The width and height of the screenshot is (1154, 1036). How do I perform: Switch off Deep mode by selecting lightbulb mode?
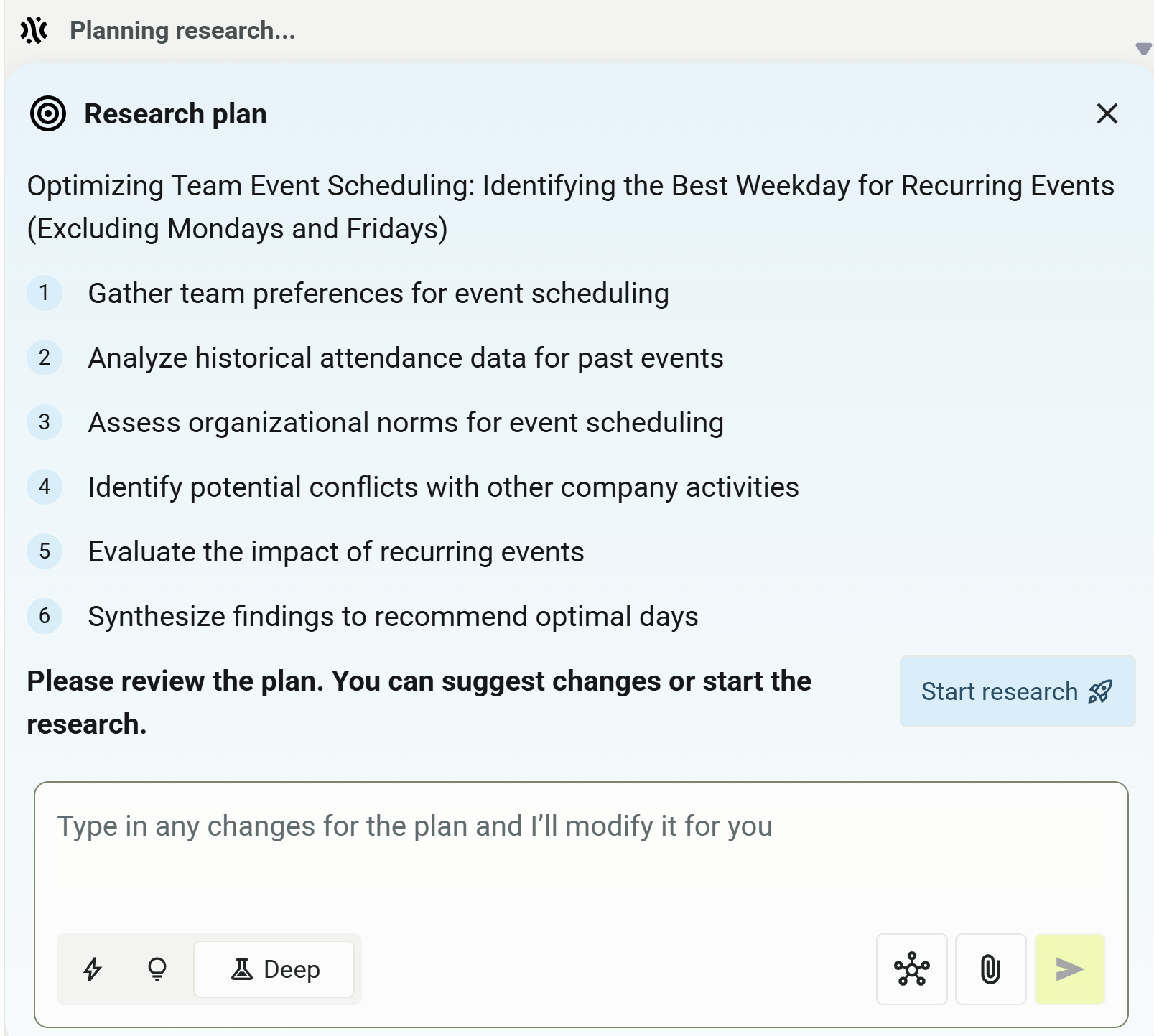point(157,969)
